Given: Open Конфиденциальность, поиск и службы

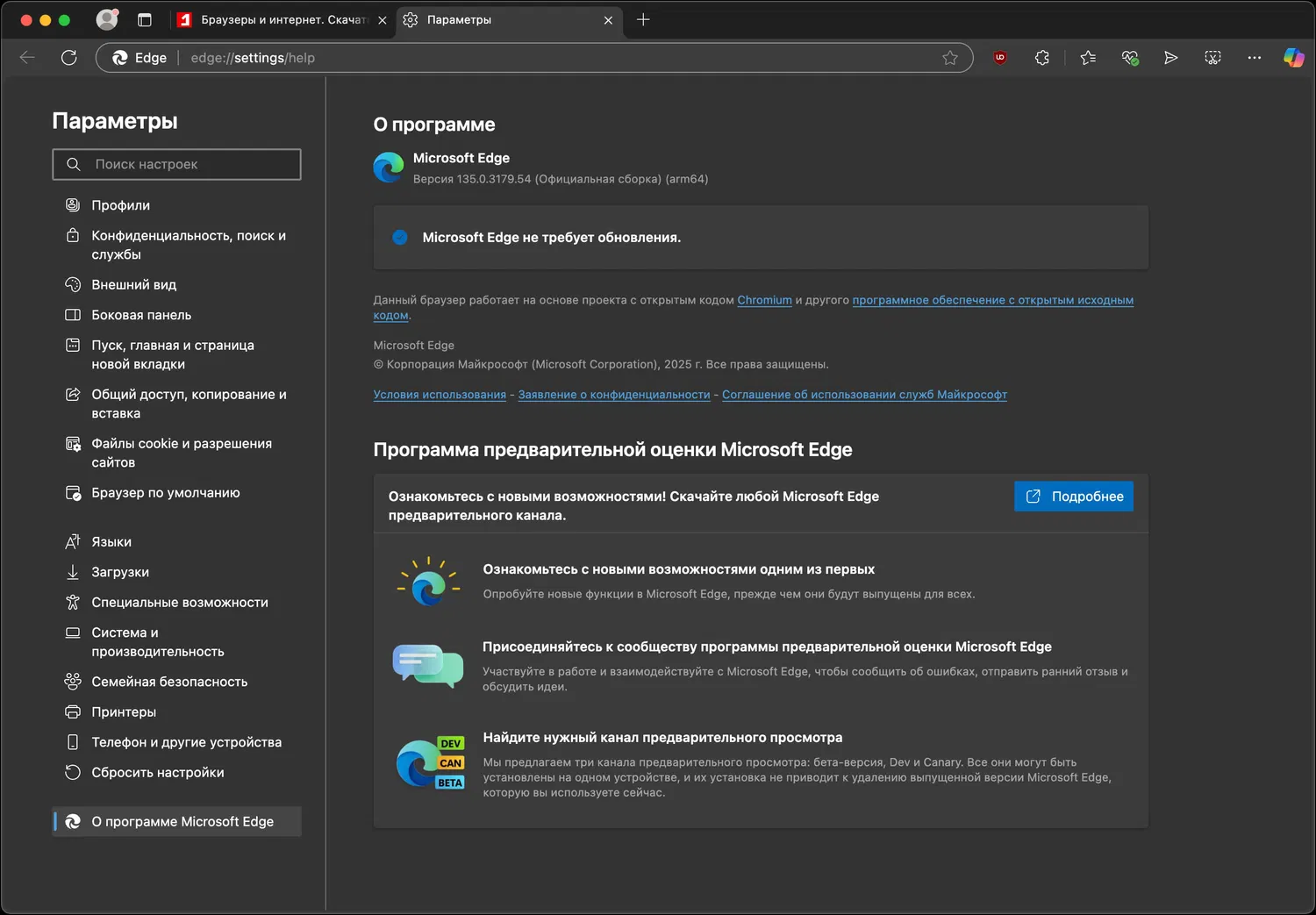Looking at the screenshot, I should (x=176, y=245).
